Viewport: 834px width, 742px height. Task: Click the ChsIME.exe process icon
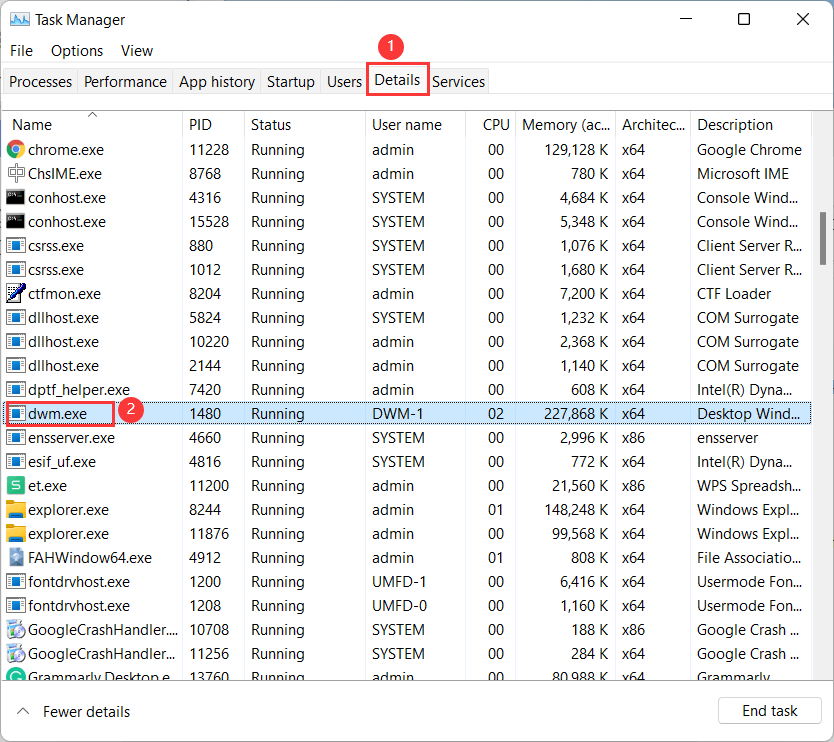click(x=16, y=174)
